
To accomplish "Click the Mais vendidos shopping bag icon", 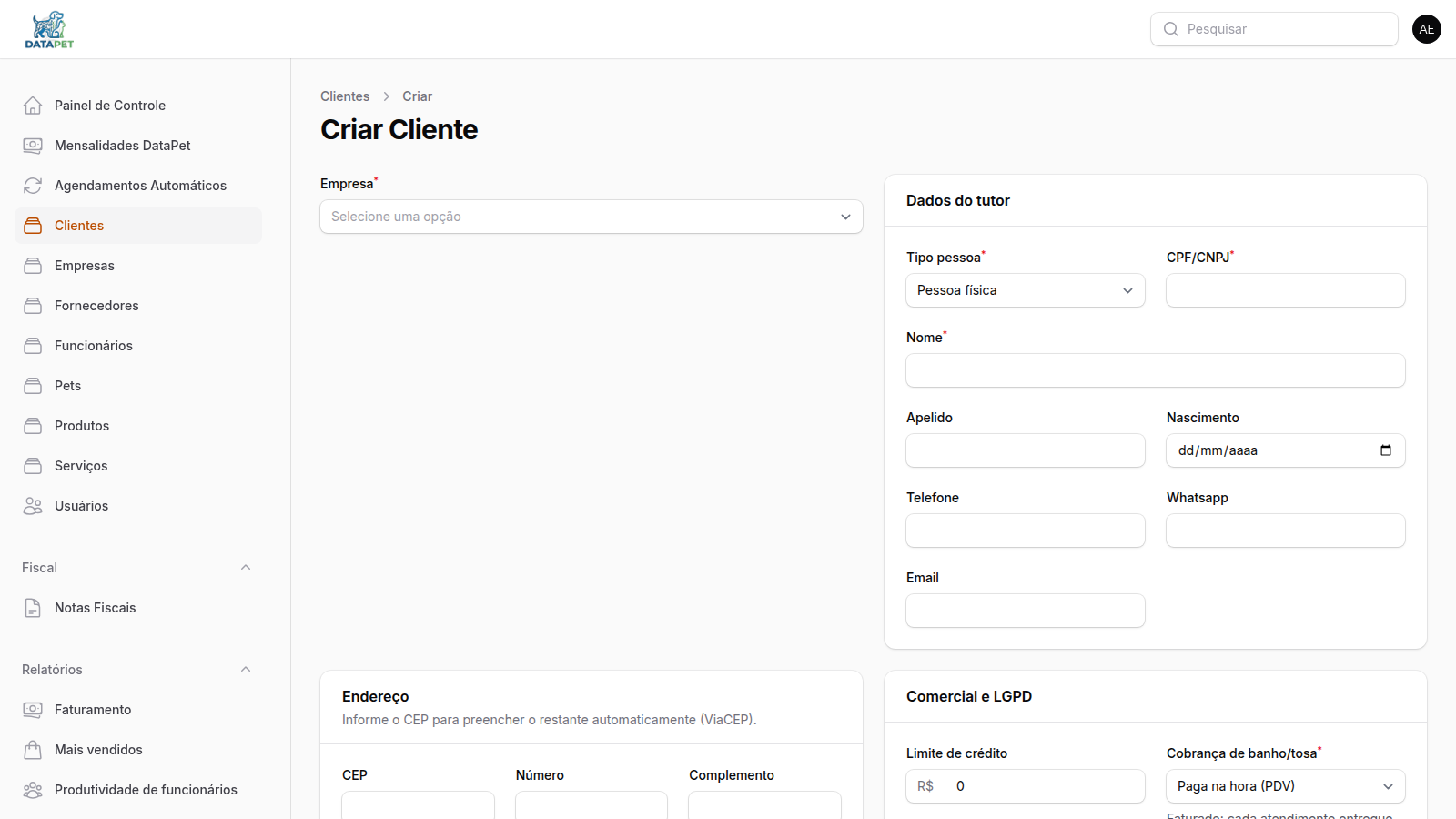I will (33, 750).
